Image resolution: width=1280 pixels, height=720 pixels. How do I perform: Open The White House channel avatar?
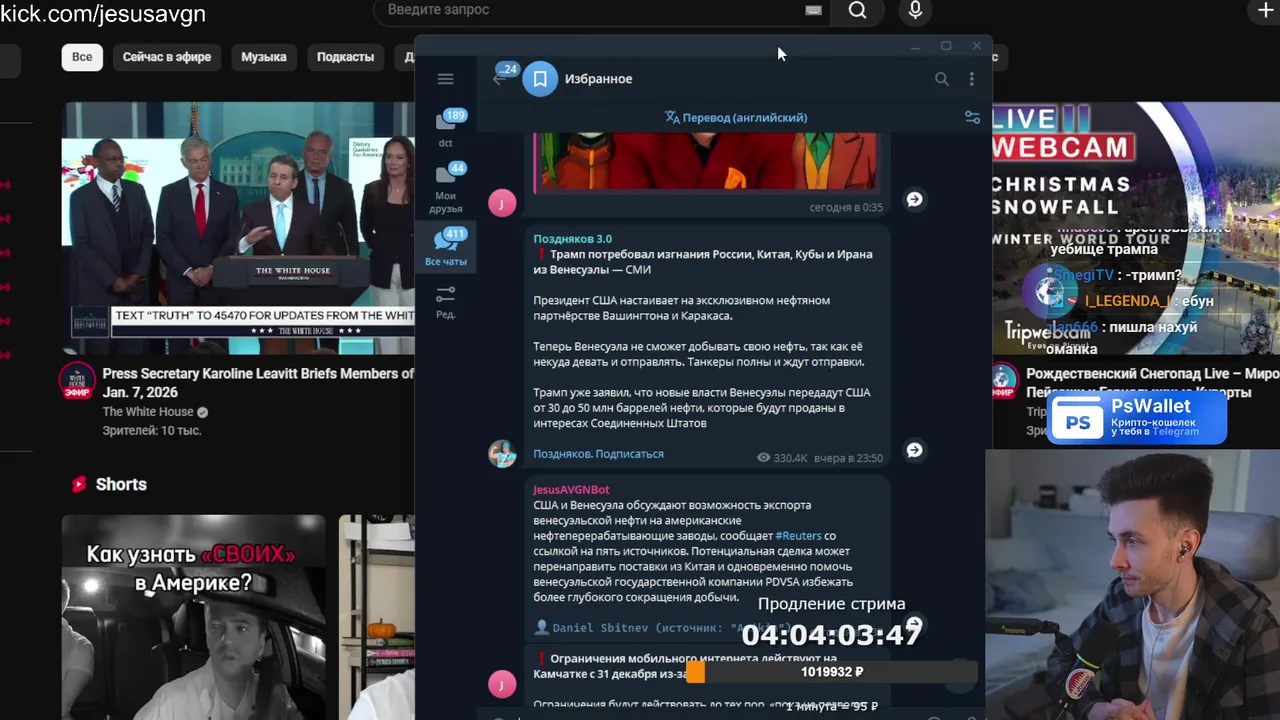tap(77, 381)
